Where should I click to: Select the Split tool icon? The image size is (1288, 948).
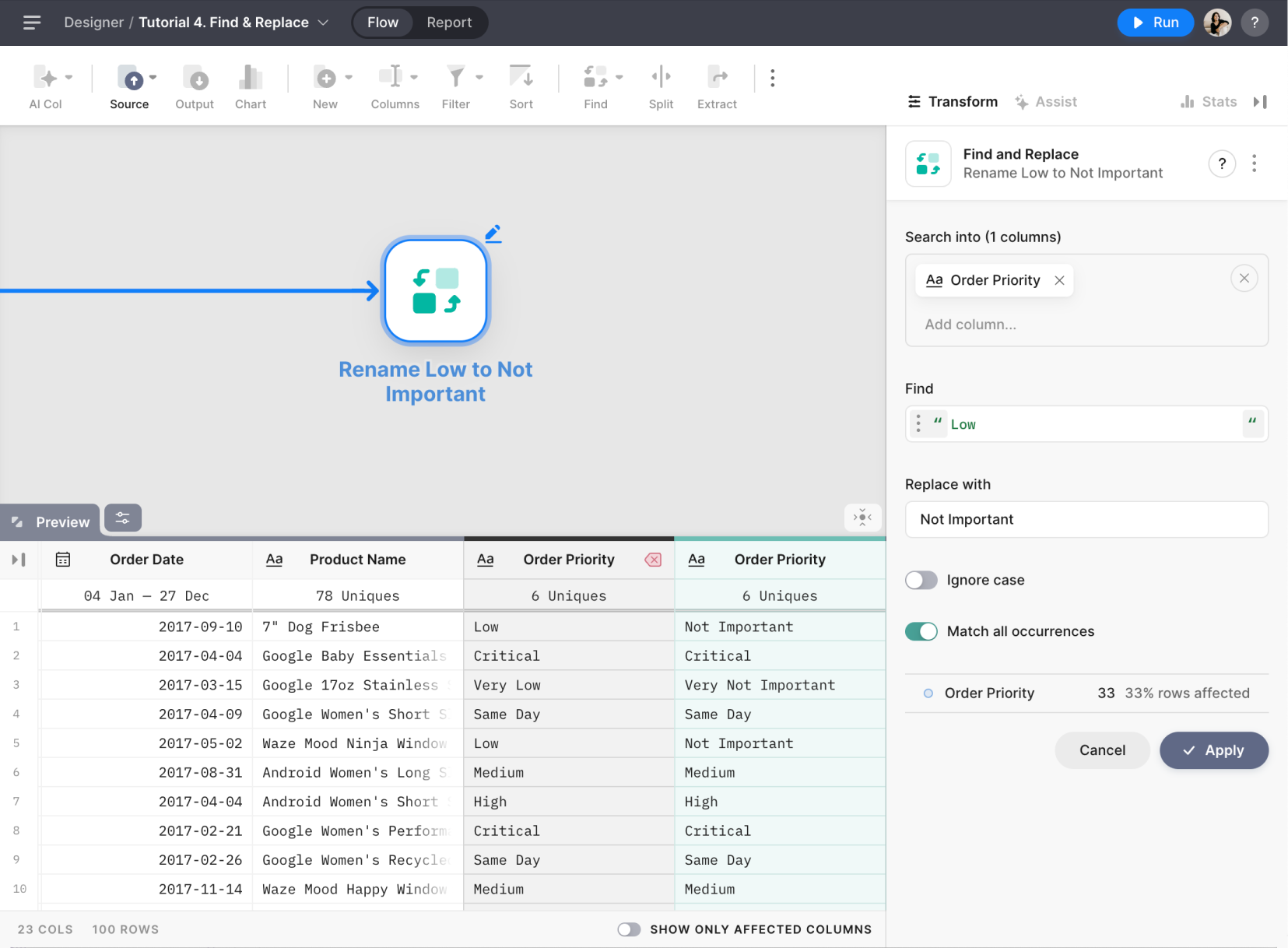(661, 78)
